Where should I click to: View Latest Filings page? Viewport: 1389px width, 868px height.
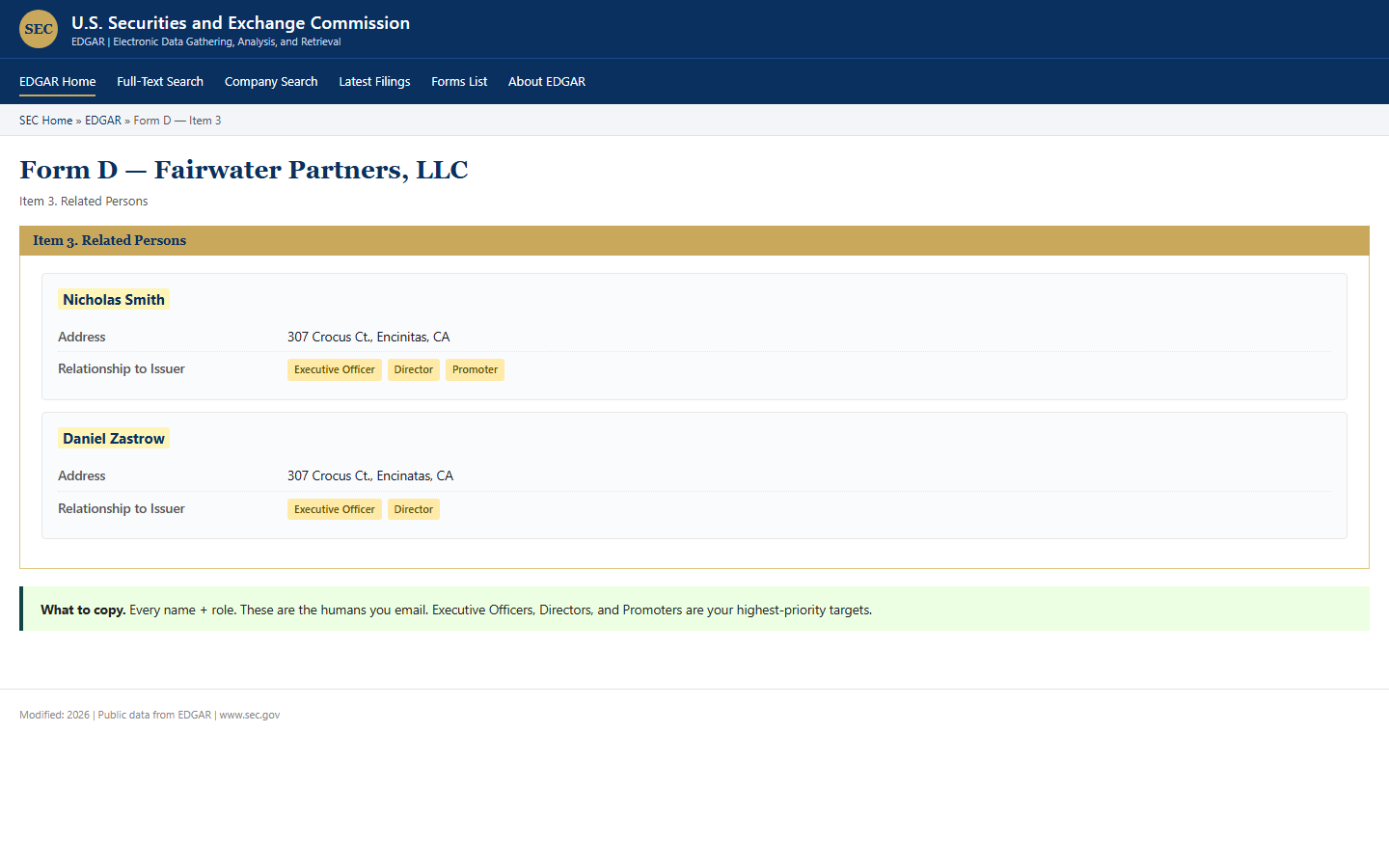[x=374, y=82]
